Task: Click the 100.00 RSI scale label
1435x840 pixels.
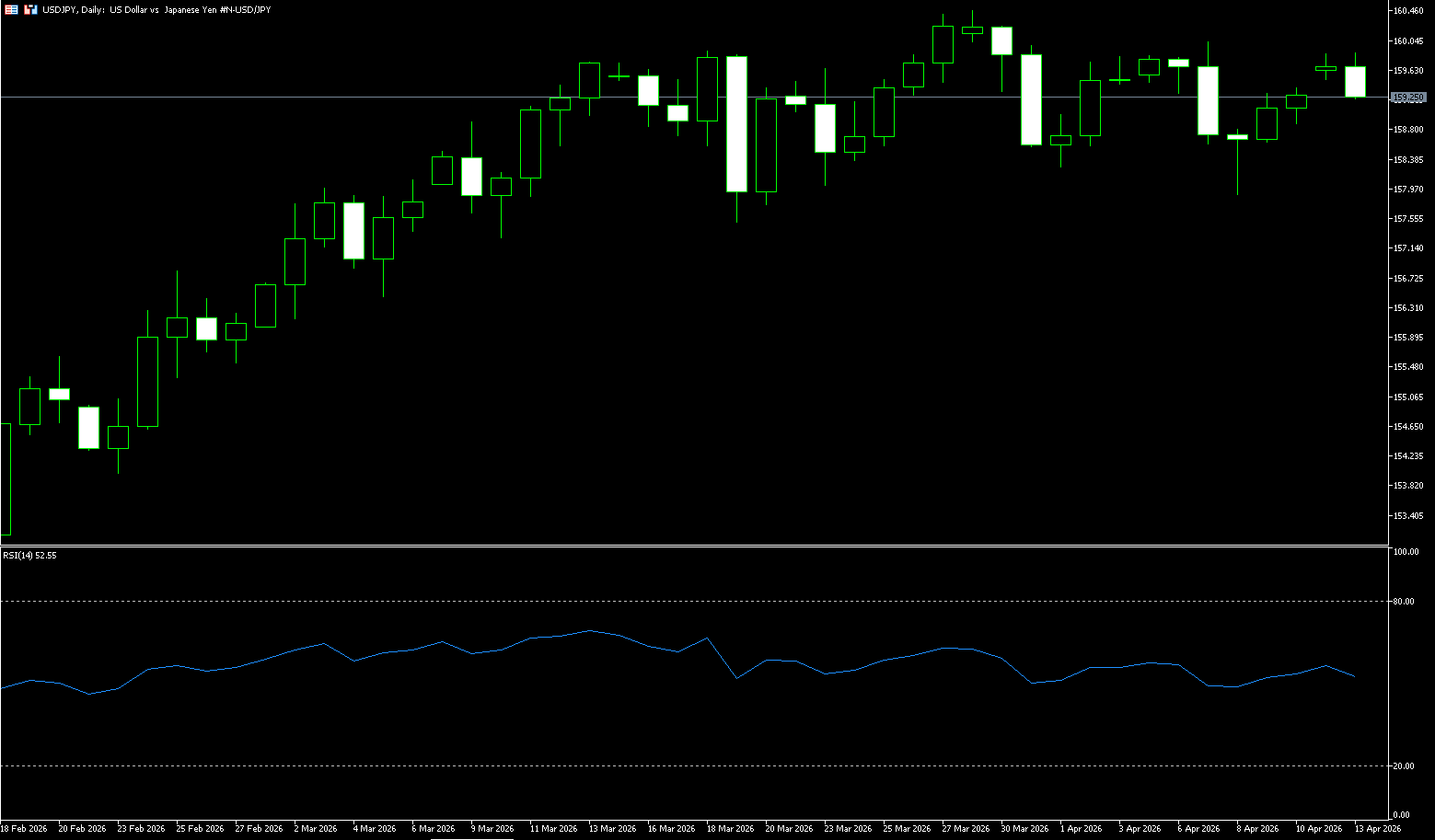Action: 1406,552
